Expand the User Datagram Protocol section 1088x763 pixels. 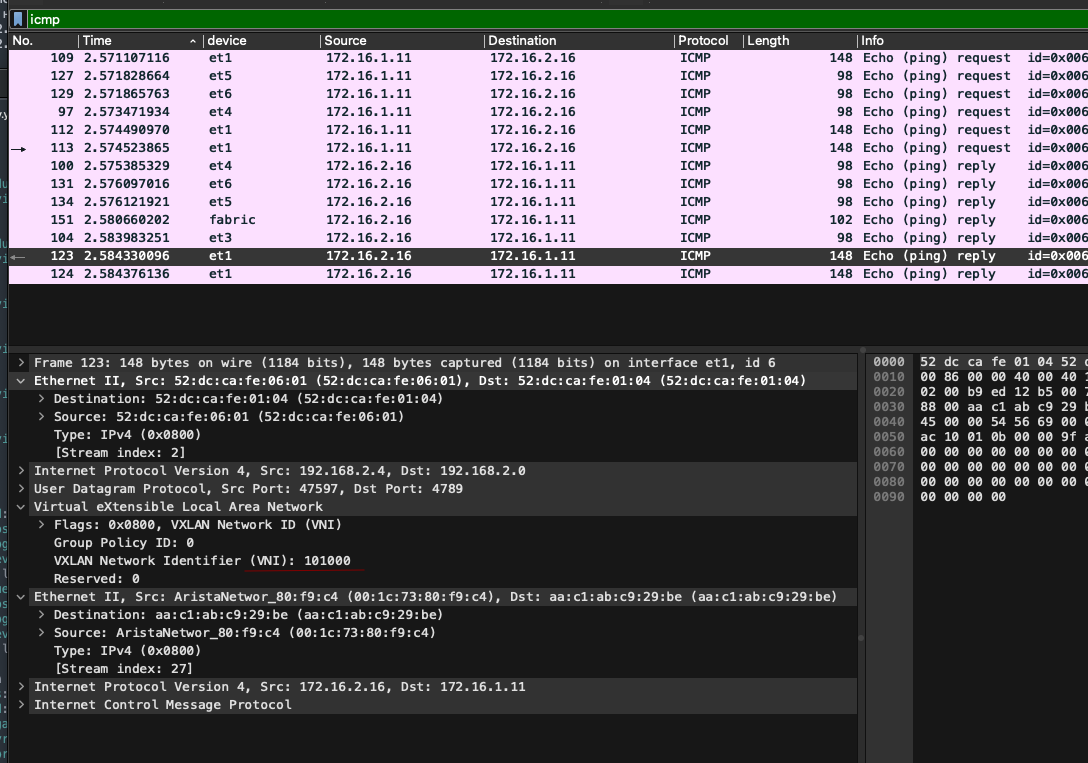click(23, 489)
